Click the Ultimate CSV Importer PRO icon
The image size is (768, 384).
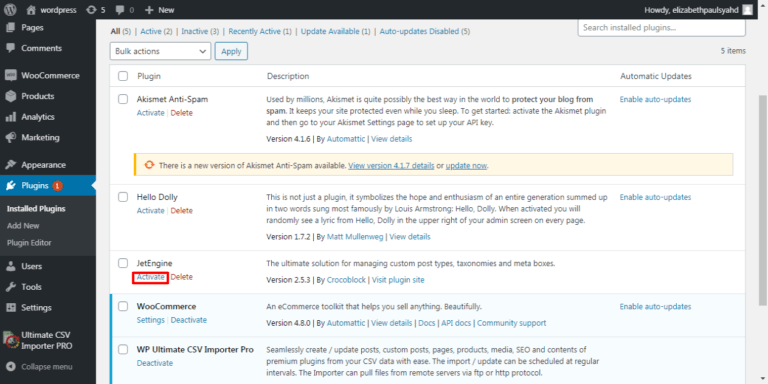[x=10, y=340]
